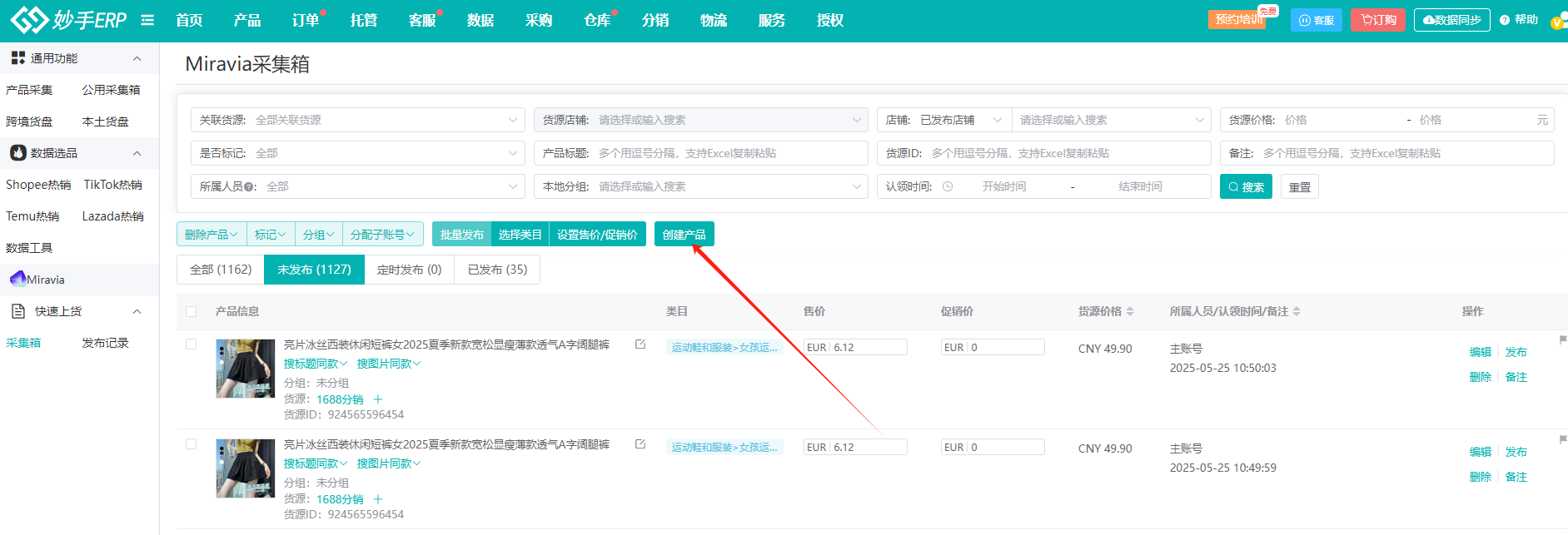Click the user avatar at top right
The image size is (1568, 535).
tap(1559, 22)
